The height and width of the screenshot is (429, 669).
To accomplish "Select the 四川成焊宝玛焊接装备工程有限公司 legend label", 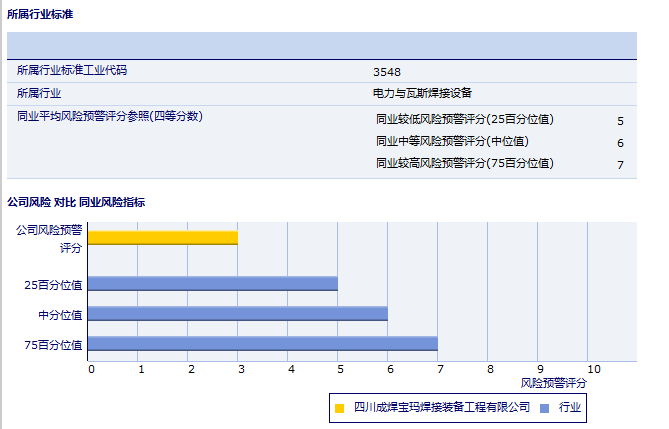I will pyautogui.click(x=441, y=408).
